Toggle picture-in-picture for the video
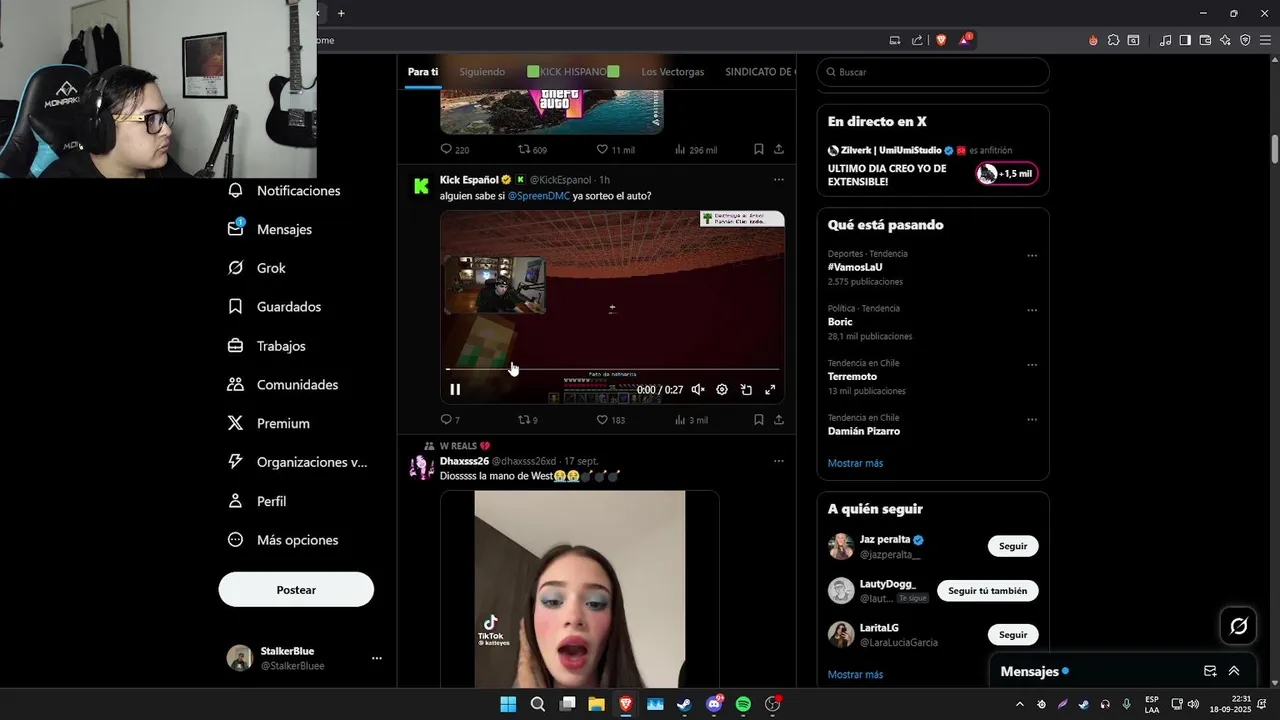This screenshot has width=1280, height=720. 746,390
